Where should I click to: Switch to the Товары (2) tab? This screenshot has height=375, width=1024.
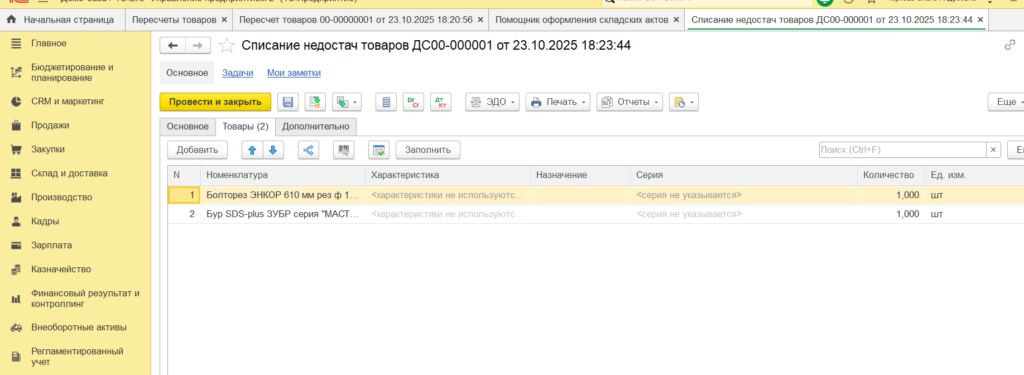pyautogui.click(x=245, y=126)
